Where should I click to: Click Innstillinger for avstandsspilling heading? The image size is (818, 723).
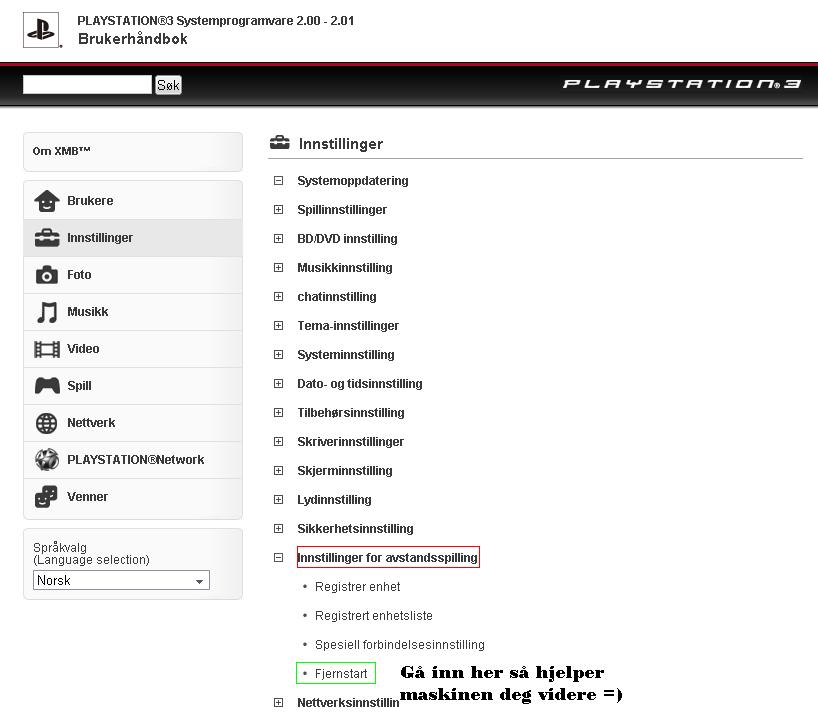[387, 558]
